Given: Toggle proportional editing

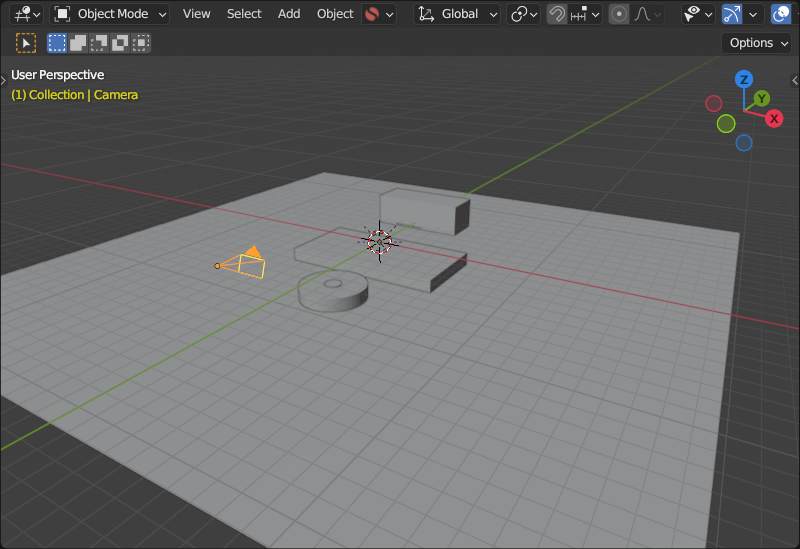Looking at the screenshot, I should (619, 14).
